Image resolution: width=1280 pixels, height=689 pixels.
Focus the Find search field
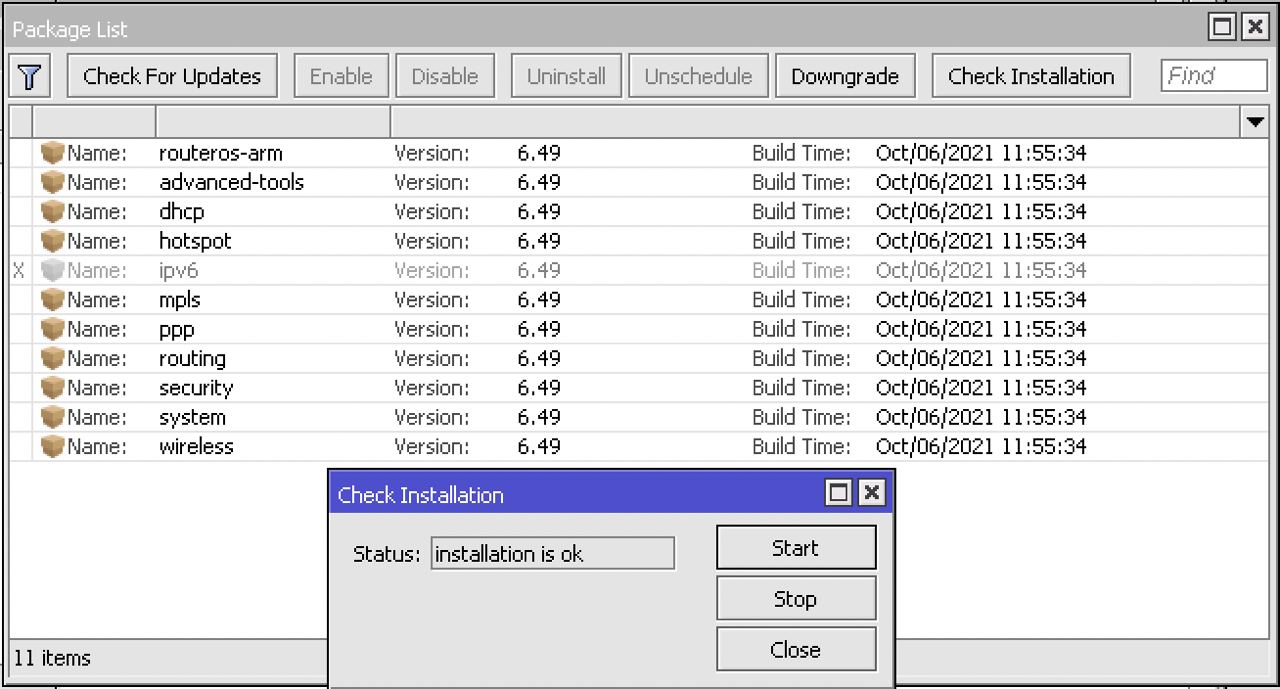[1214, 76]
